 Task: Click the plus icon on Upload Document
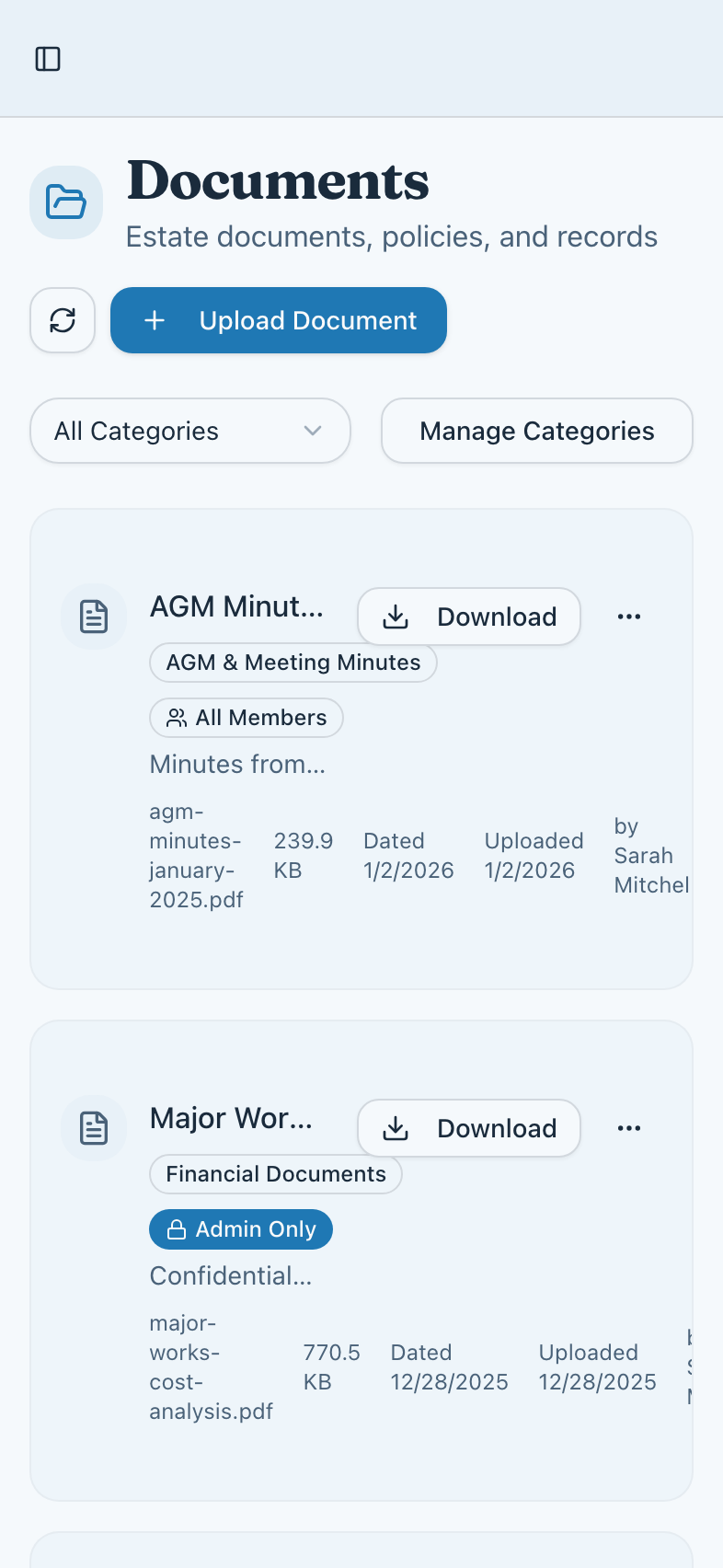coord(155,320)
